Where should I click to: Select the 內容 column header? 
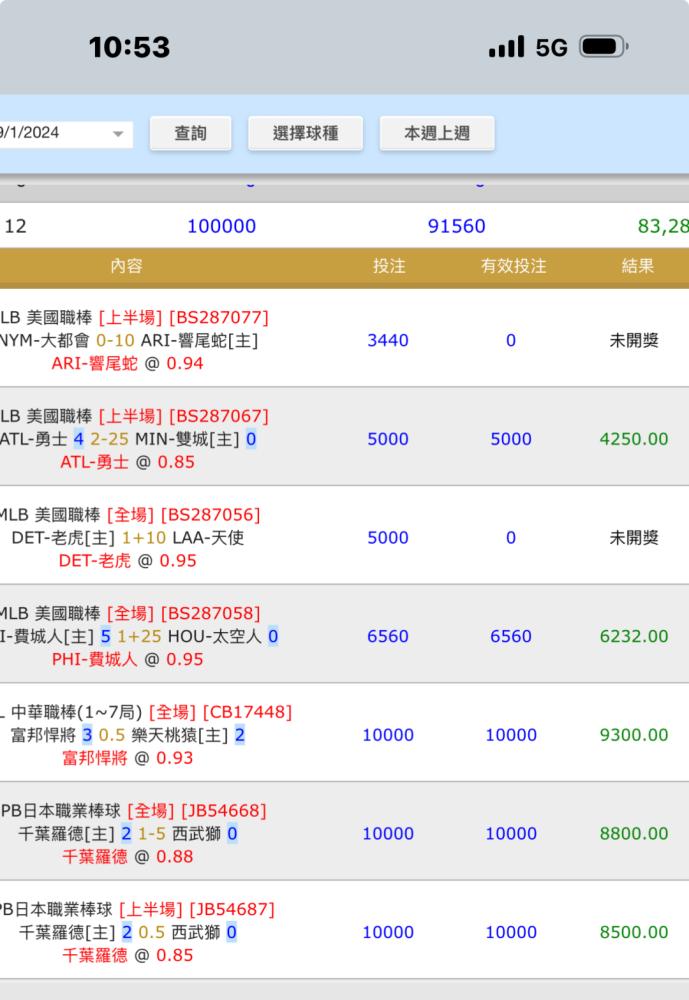point(126,266)
